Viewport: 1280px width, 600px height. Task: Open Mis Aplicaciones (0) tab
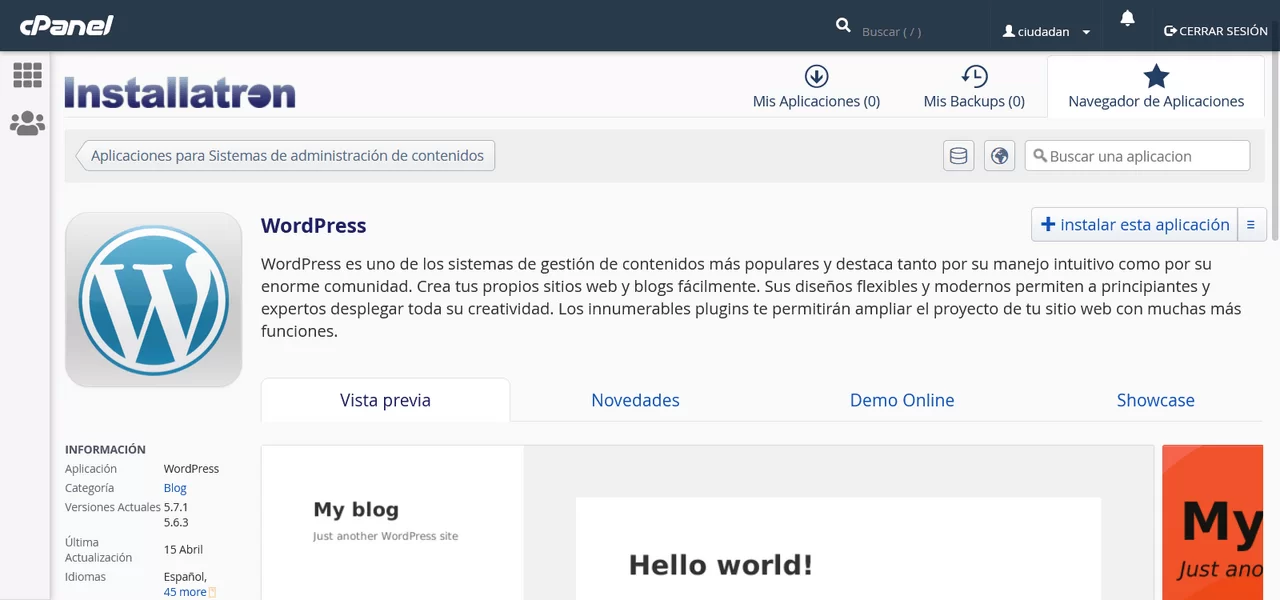point(816,87)
